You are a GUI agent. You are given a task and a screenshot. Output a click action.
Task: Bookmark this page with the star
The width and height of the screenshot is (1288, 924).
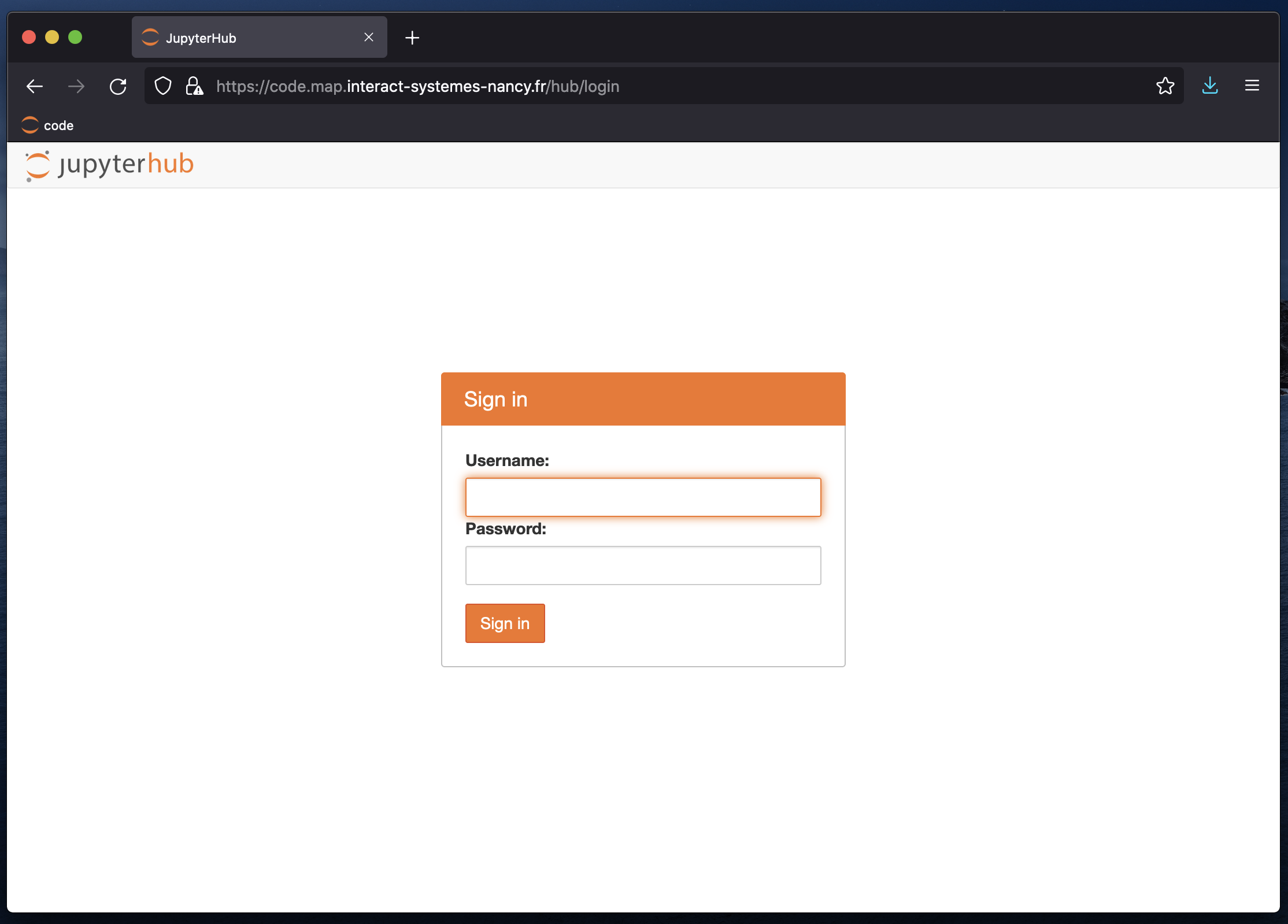pos(1165,86)
